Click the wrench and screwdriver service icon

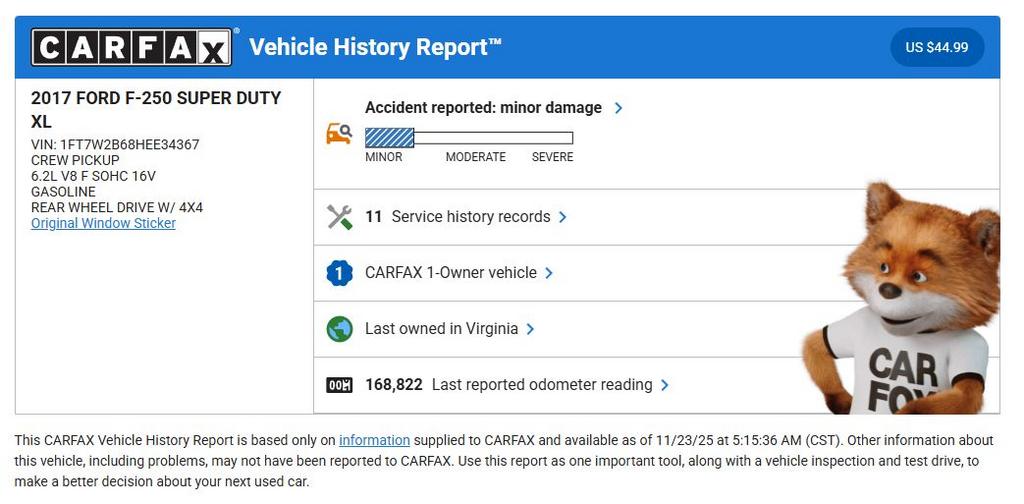(340, 217)
